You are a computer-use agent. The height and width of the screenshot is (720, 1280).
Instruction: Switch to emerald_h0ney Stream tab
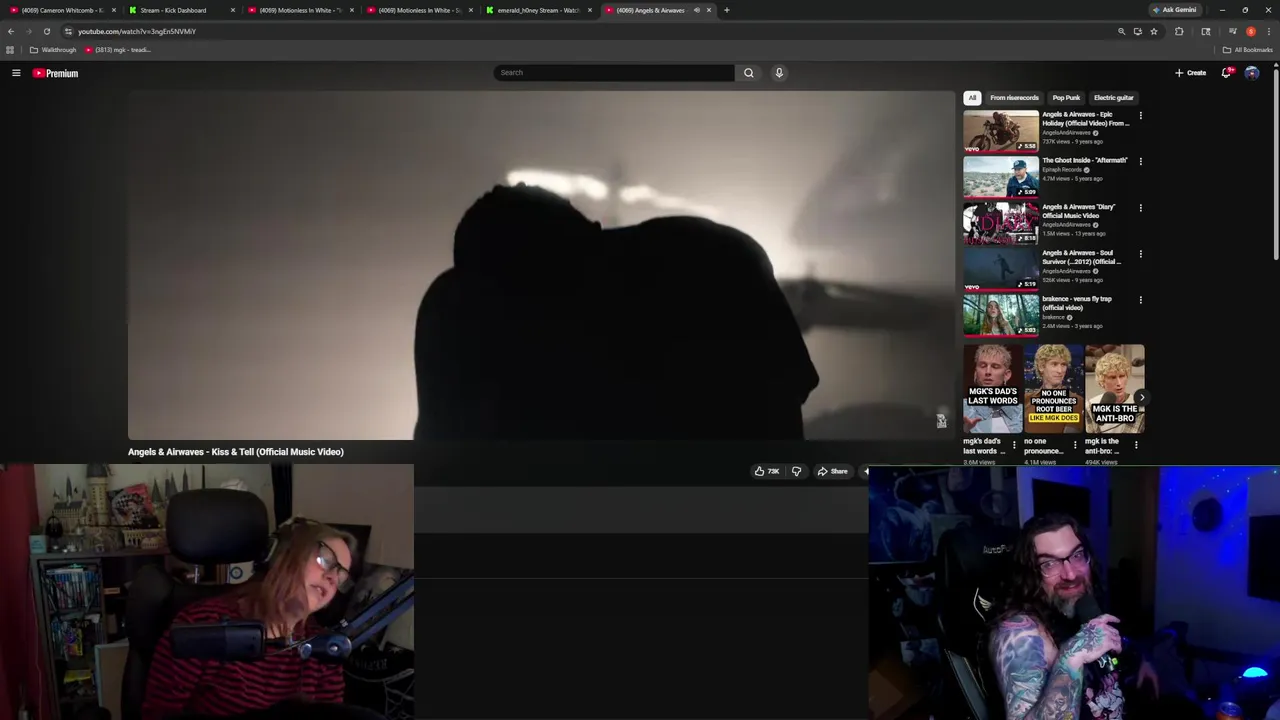click(538, 10)
